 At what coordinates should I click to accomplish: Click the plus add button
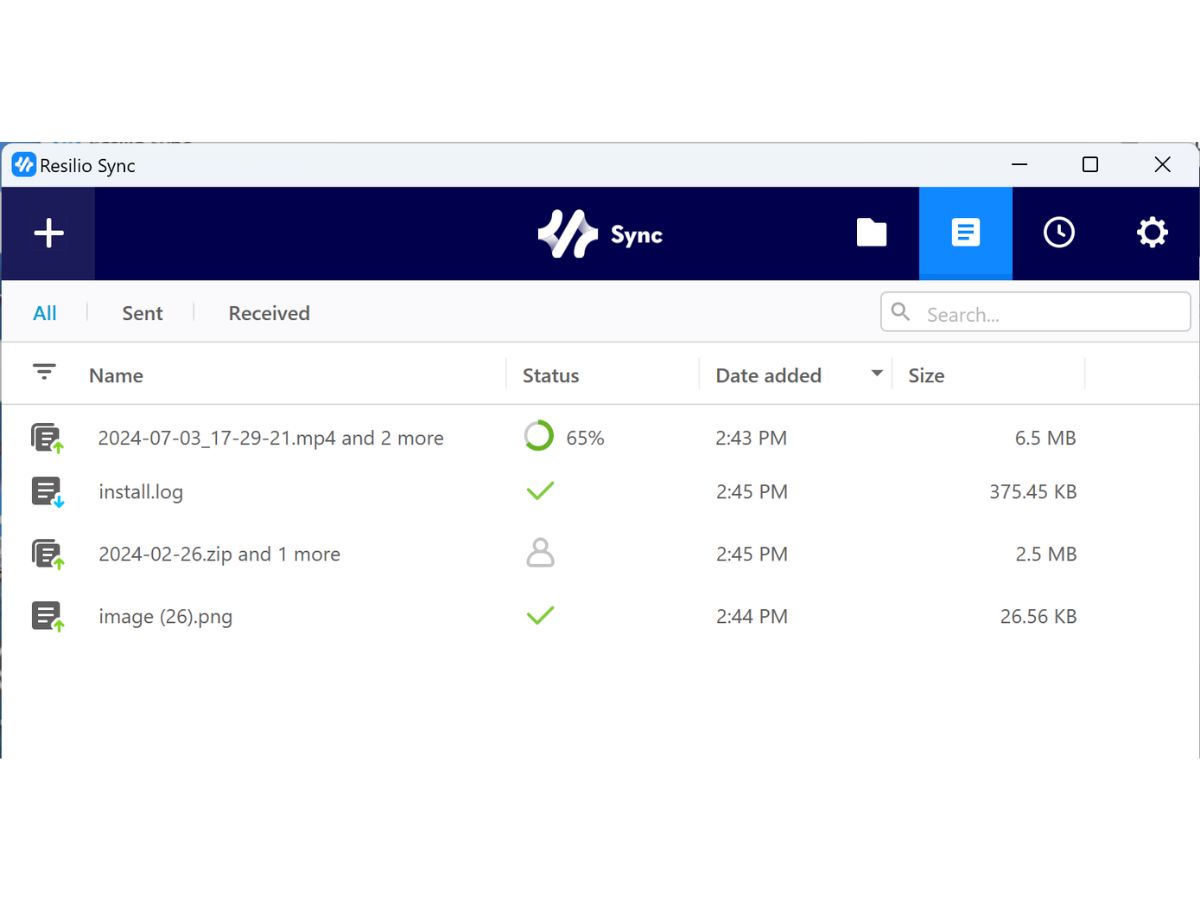[x=48, y=234]
